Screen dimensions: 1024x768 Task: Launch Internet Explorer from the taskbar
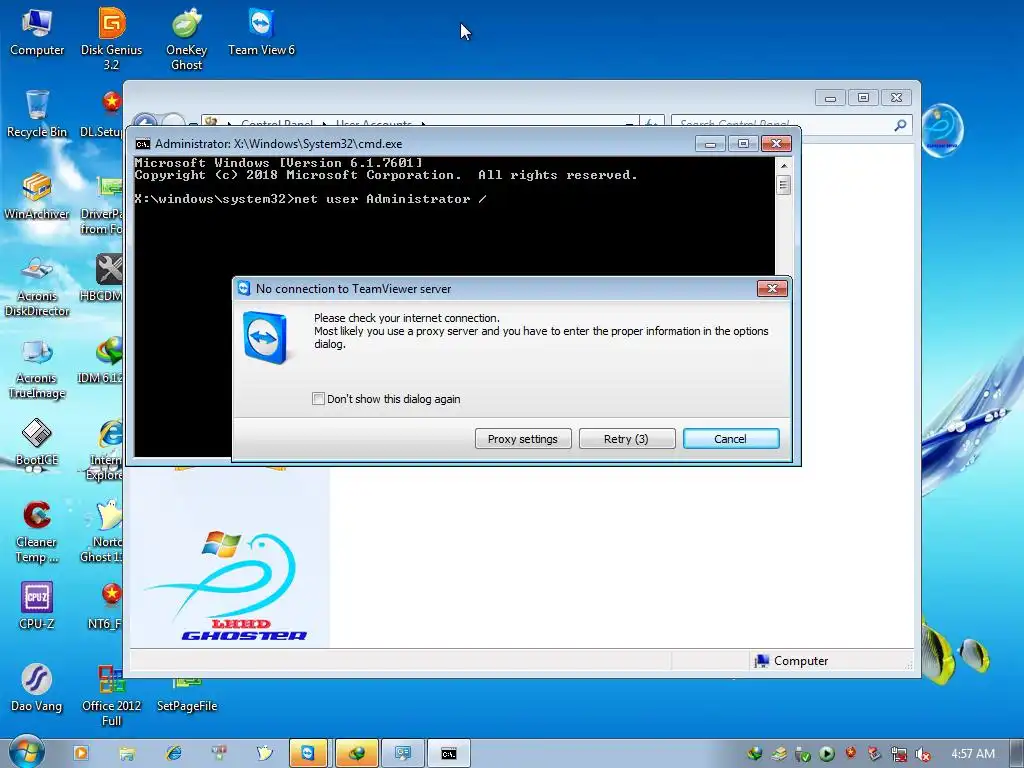(x=173, y=753)
